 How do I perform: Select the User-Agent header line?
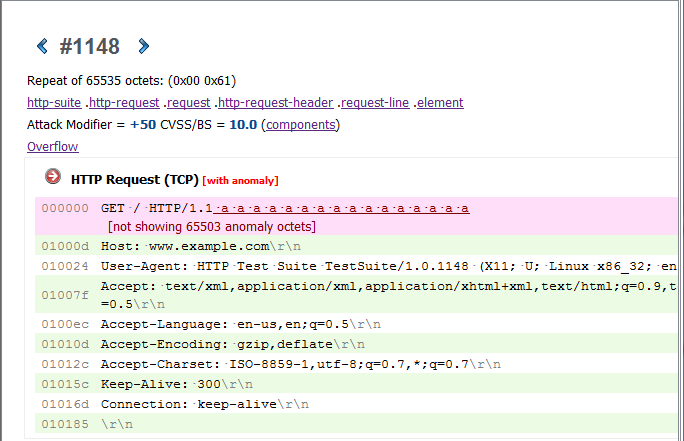389,267
